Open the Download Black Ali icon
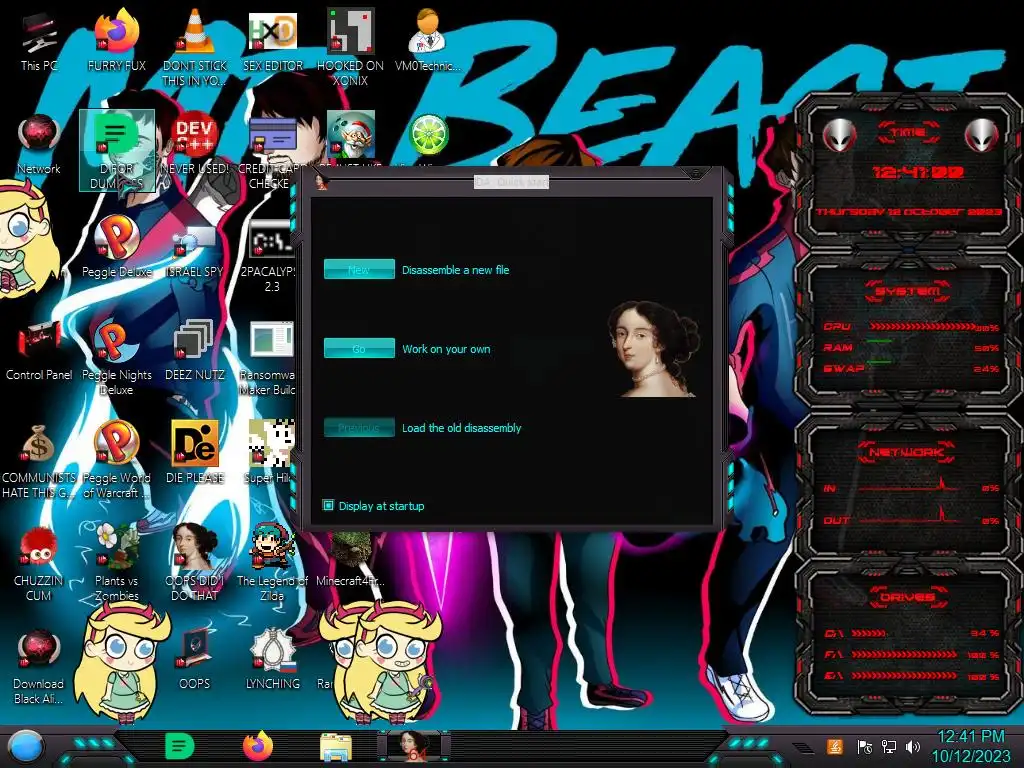This screenshot has height=768, width=1024. (x=39, y=667)
